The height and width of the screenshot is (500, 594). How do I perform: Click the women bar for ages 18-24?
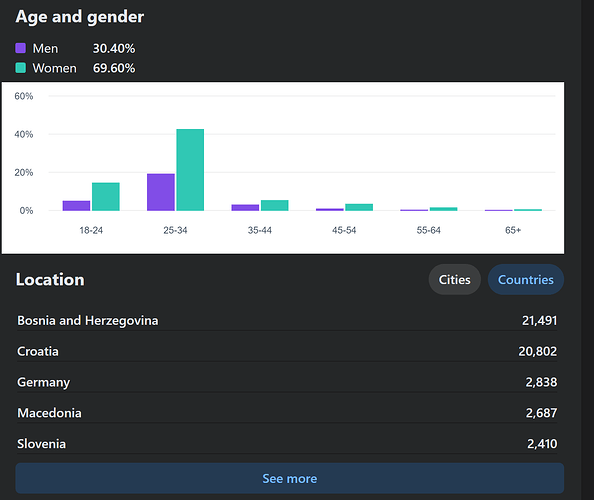(x=106, y=197)
